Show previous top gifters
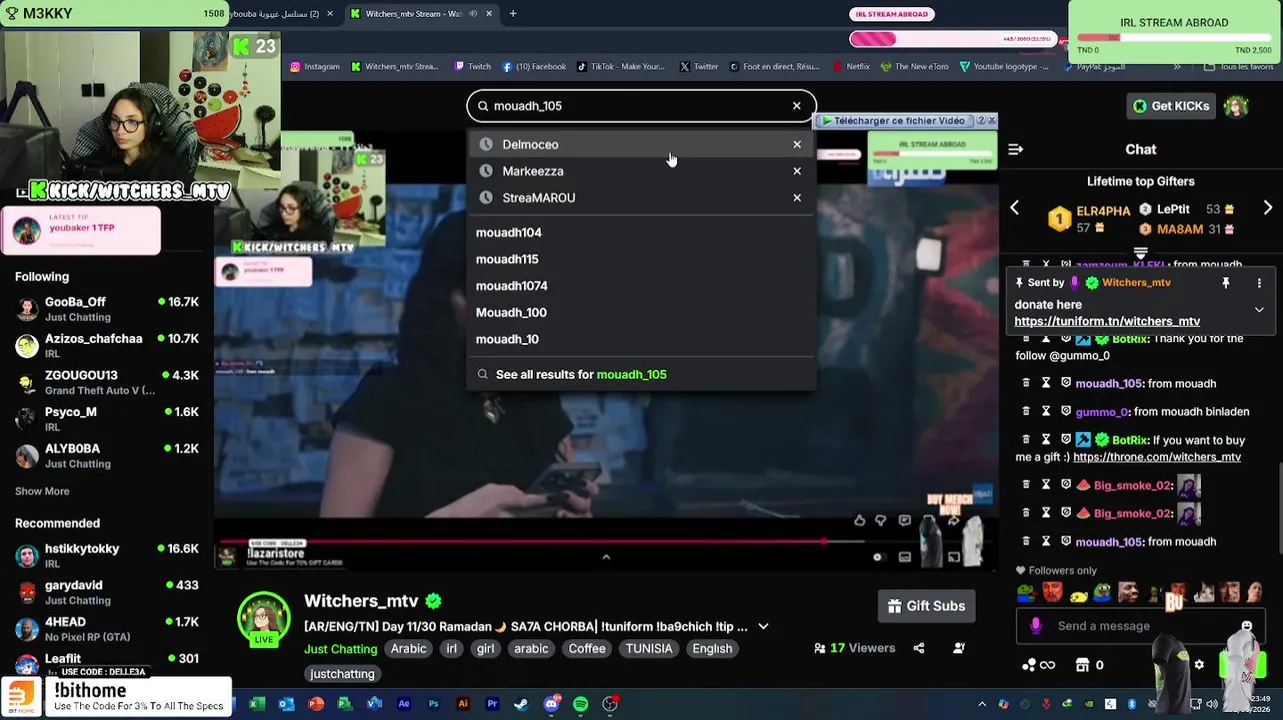This screenshot has width=1283, height=720. pyautogui.click(x=1014, y=208)
